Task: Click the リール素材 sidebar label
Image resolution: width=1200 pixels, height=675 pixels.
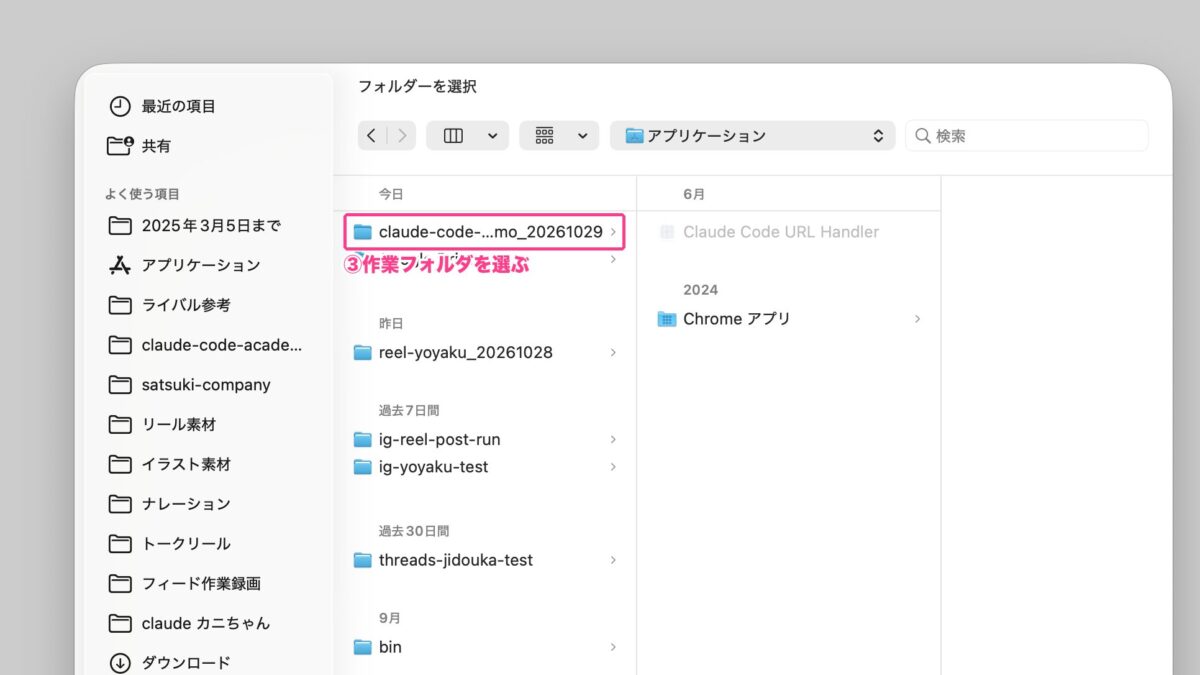Action: coord(179,424)
